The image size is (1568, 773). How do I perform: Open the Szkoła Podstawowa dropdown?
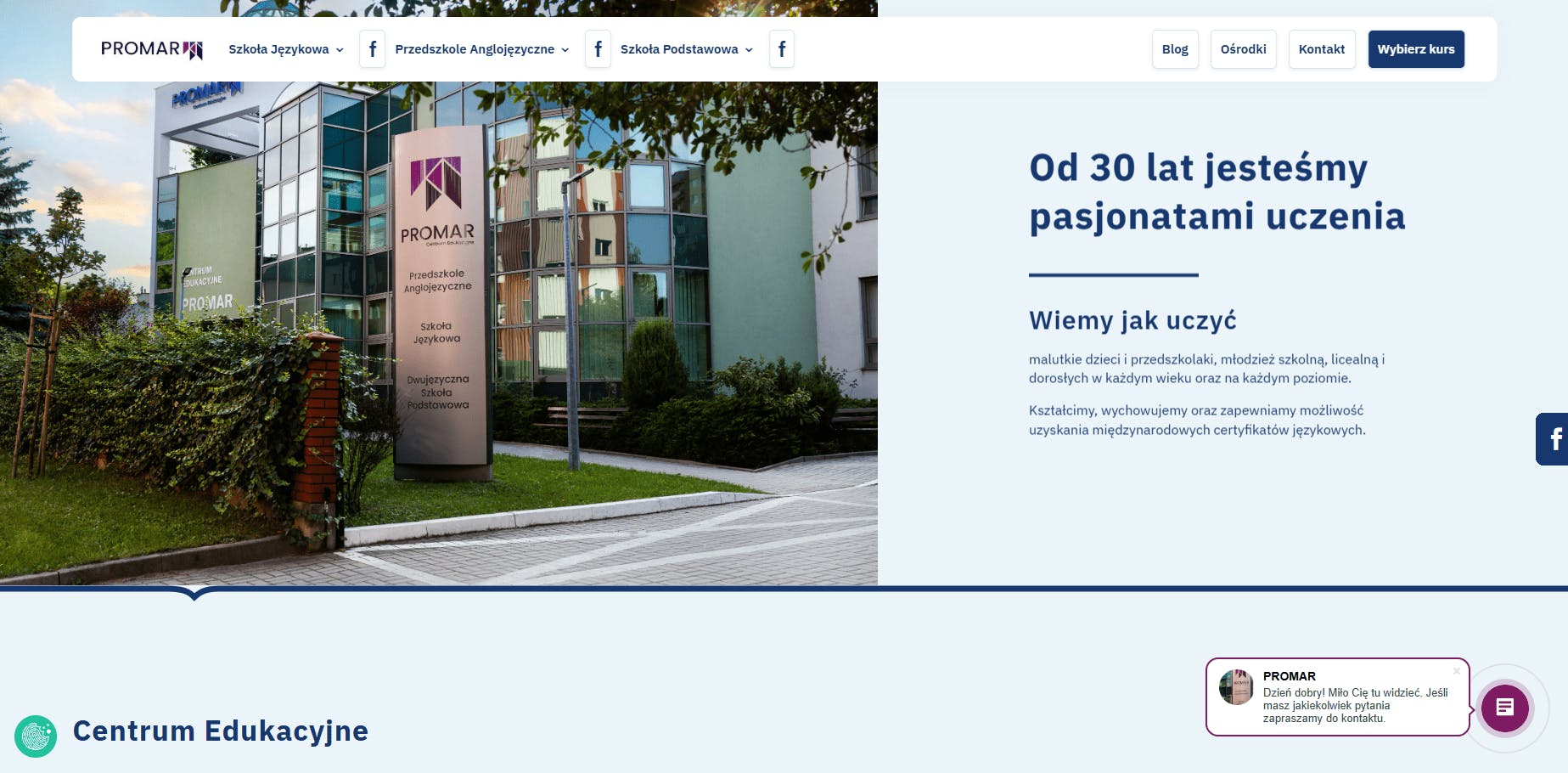686,49
